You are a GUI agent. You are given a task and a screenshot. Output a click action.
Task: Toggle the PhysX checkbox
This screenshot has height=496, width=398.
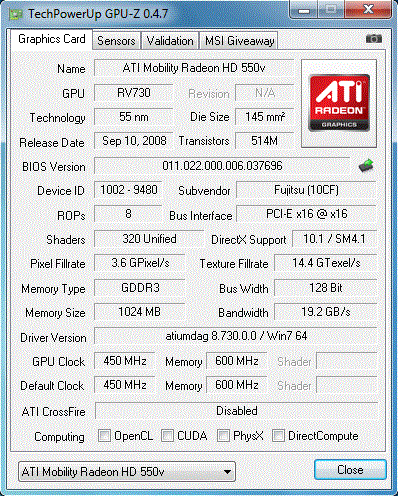coord(223,435)
